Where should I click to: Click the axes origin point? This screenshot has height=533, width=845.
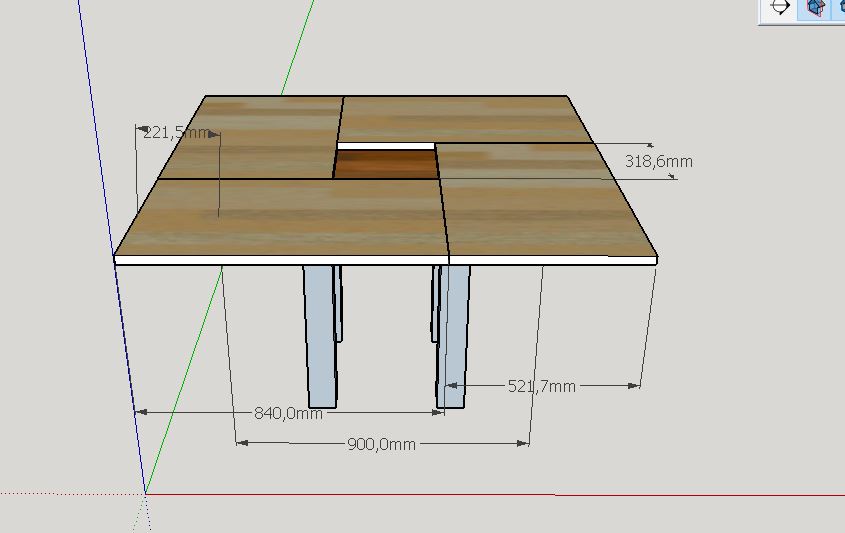[146, 493]
